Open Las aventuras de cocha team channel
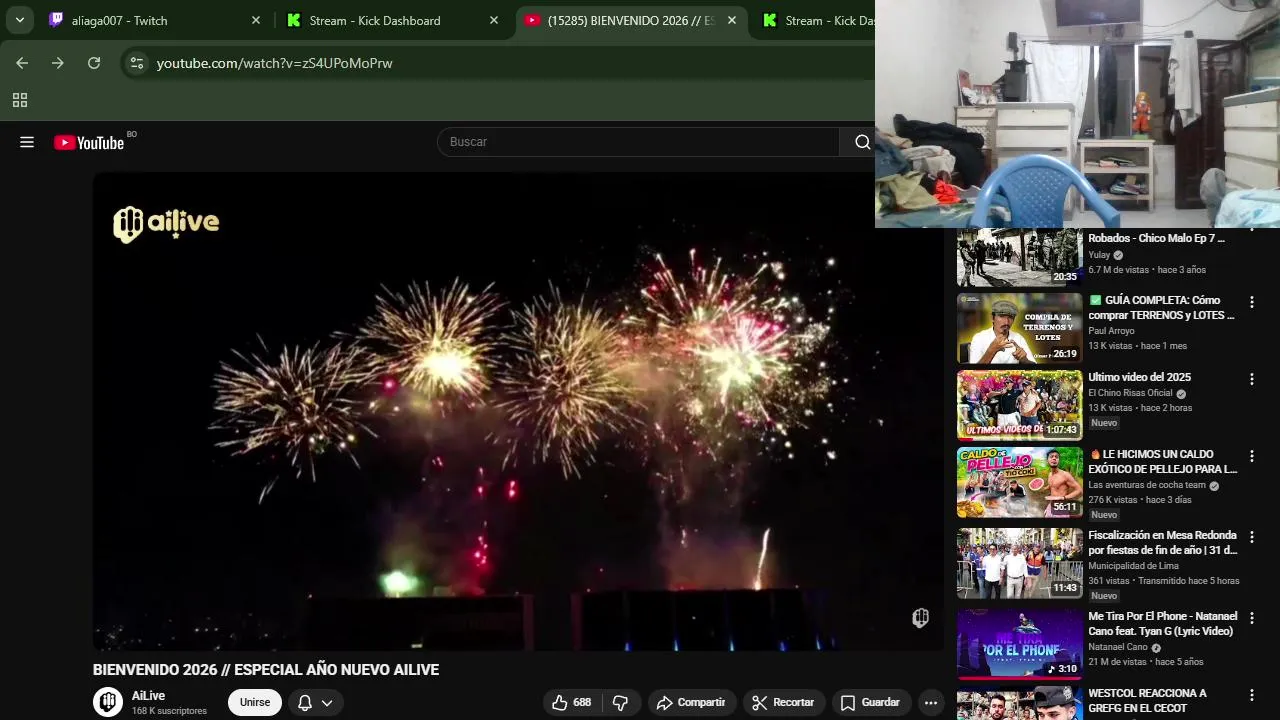Viewport: 1280px width, 720px height. pyautogui.click(x=1147, y=485)
